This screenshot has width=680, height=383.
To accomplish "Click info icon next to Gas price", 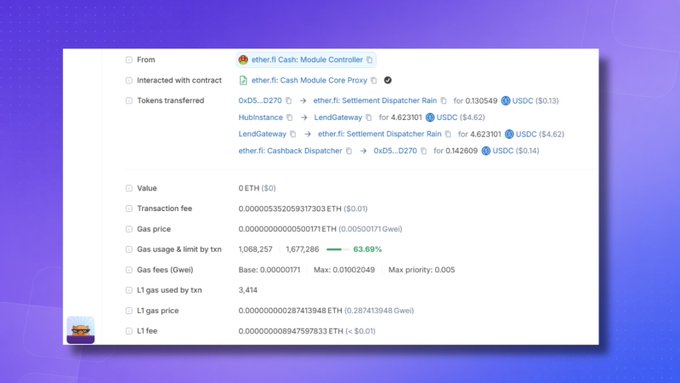I will (129, 229).
